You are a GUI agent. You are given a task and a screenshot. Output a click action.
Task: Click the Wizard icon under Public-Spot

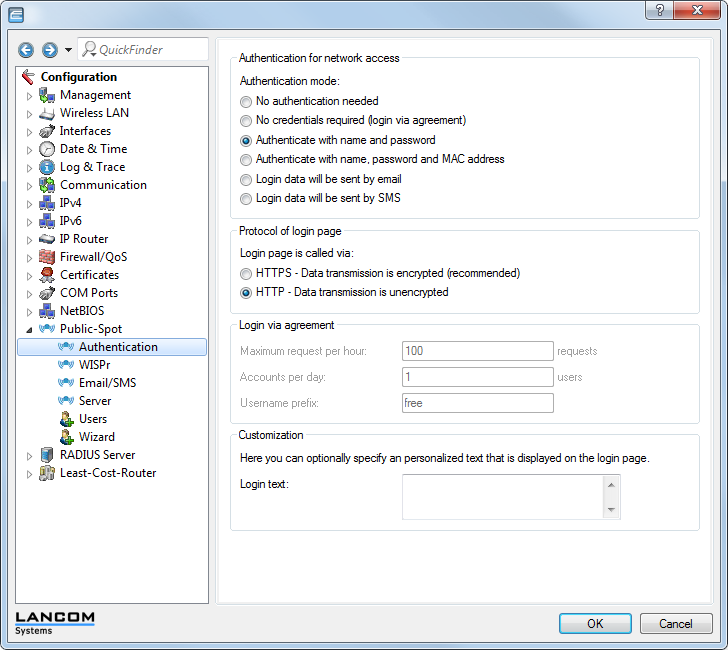pos(67,437)
